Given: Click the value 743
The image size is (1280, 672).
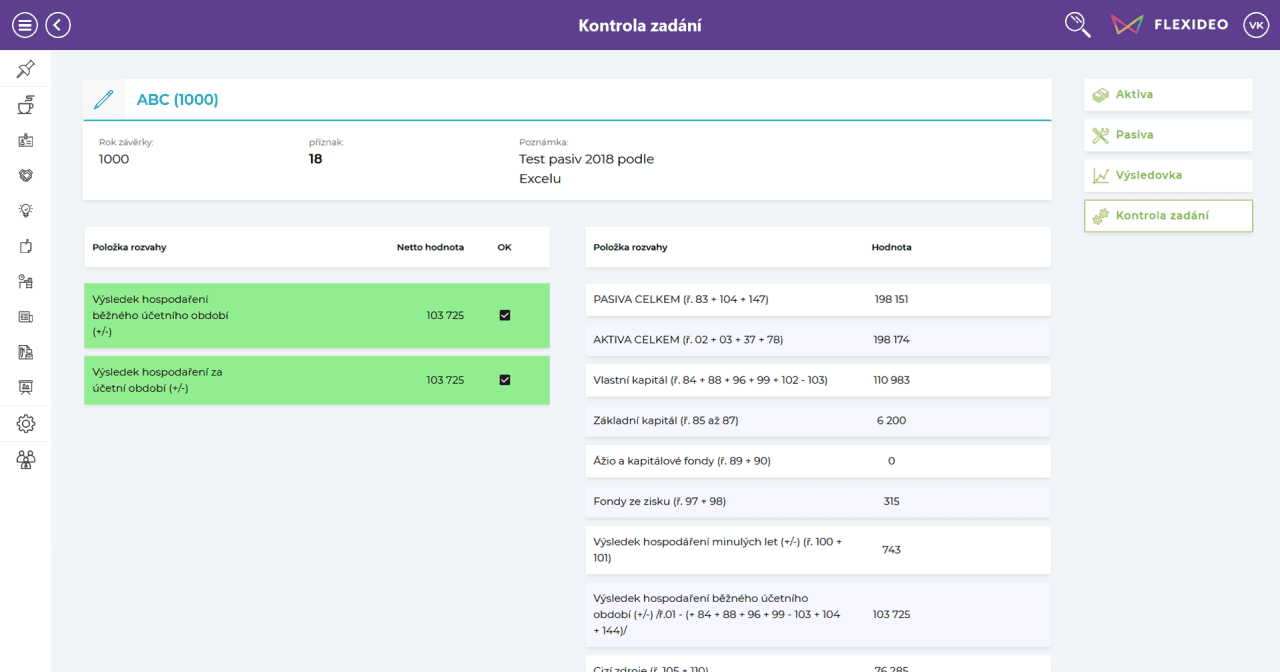Looking at the screenshot, I should tap(891, 550).
